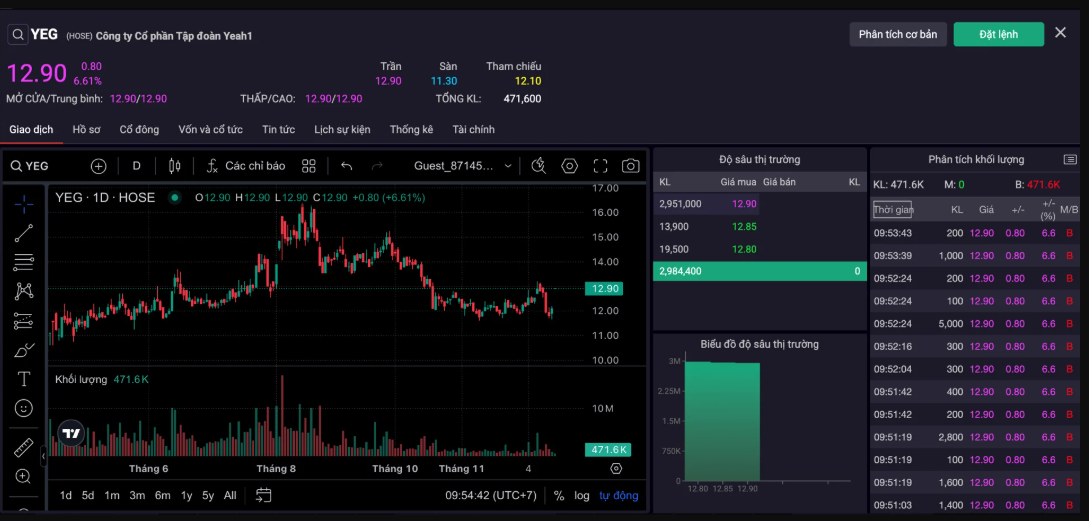Set chart range to 1y

point(187,495)
